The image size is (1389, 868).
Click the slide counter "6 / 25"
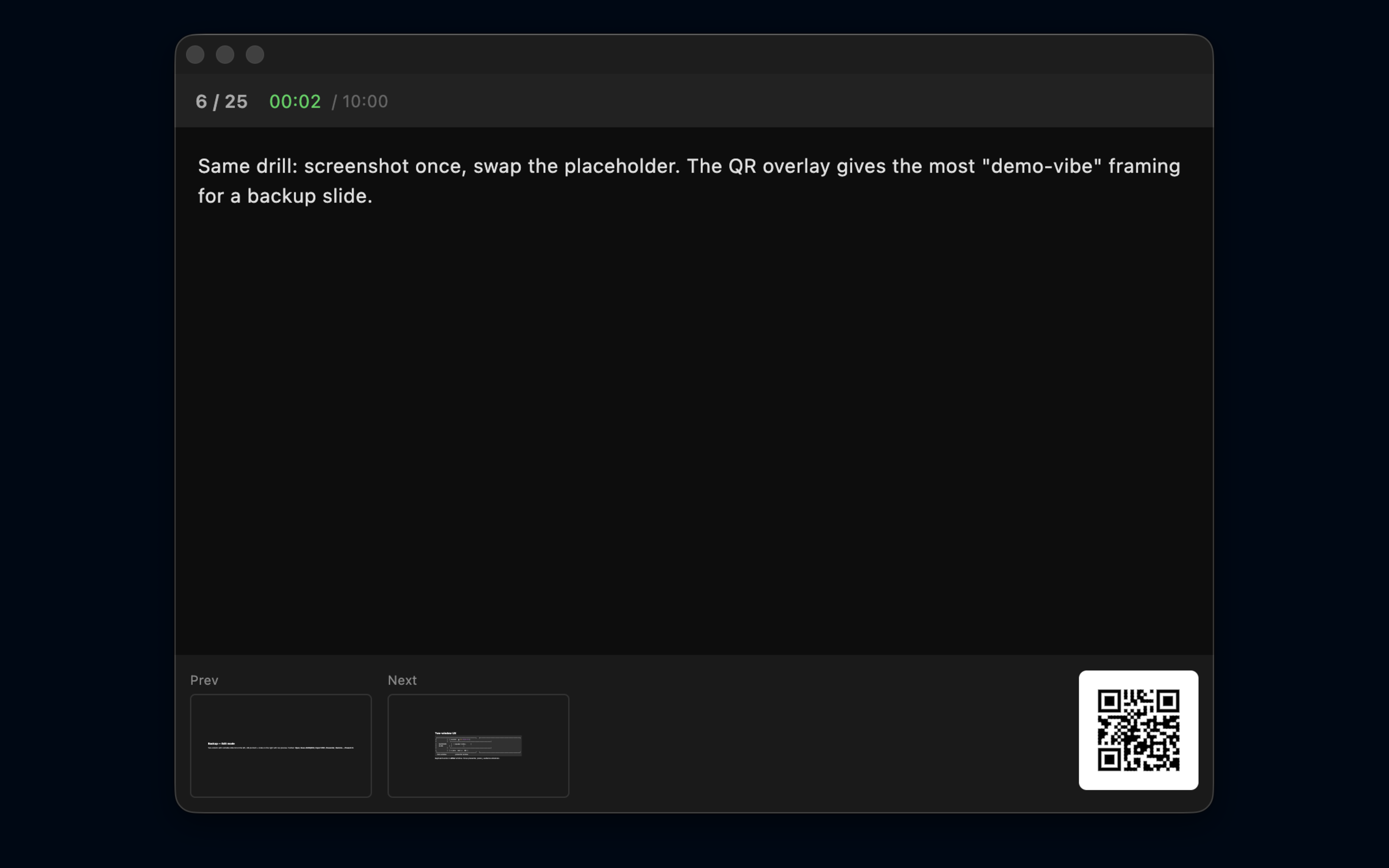click(221, 102)
